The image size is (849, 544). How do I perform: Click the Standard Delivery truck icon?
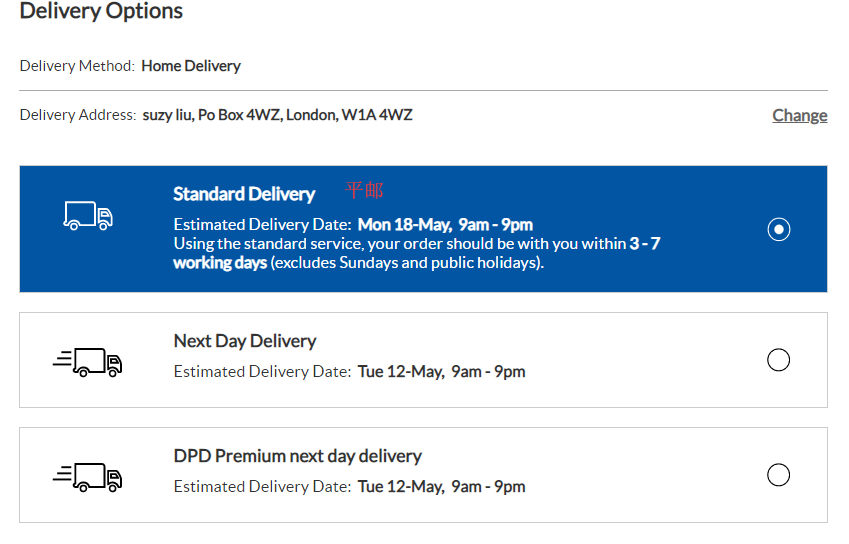click(88, 216)
